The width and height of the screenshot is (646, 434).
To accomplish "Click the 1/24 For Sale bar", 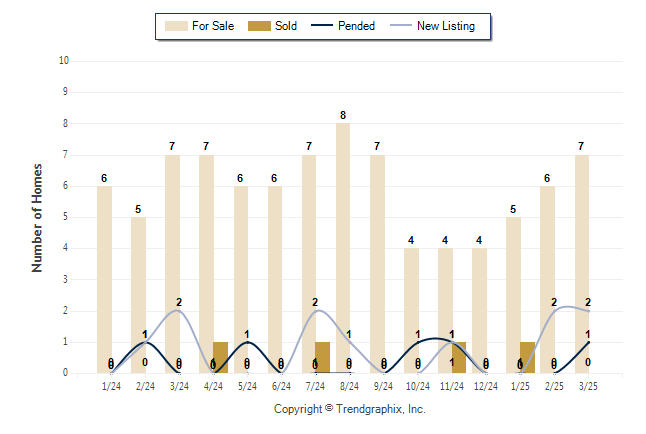I will [104, 280].
